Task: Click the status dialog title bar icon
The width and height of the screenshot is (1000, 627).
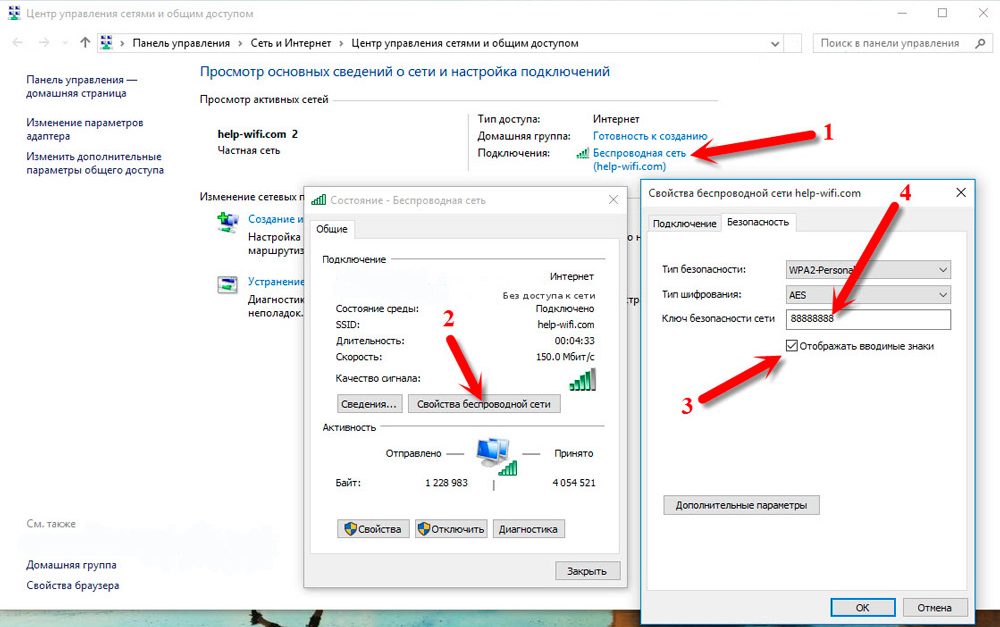Action: 318,200
